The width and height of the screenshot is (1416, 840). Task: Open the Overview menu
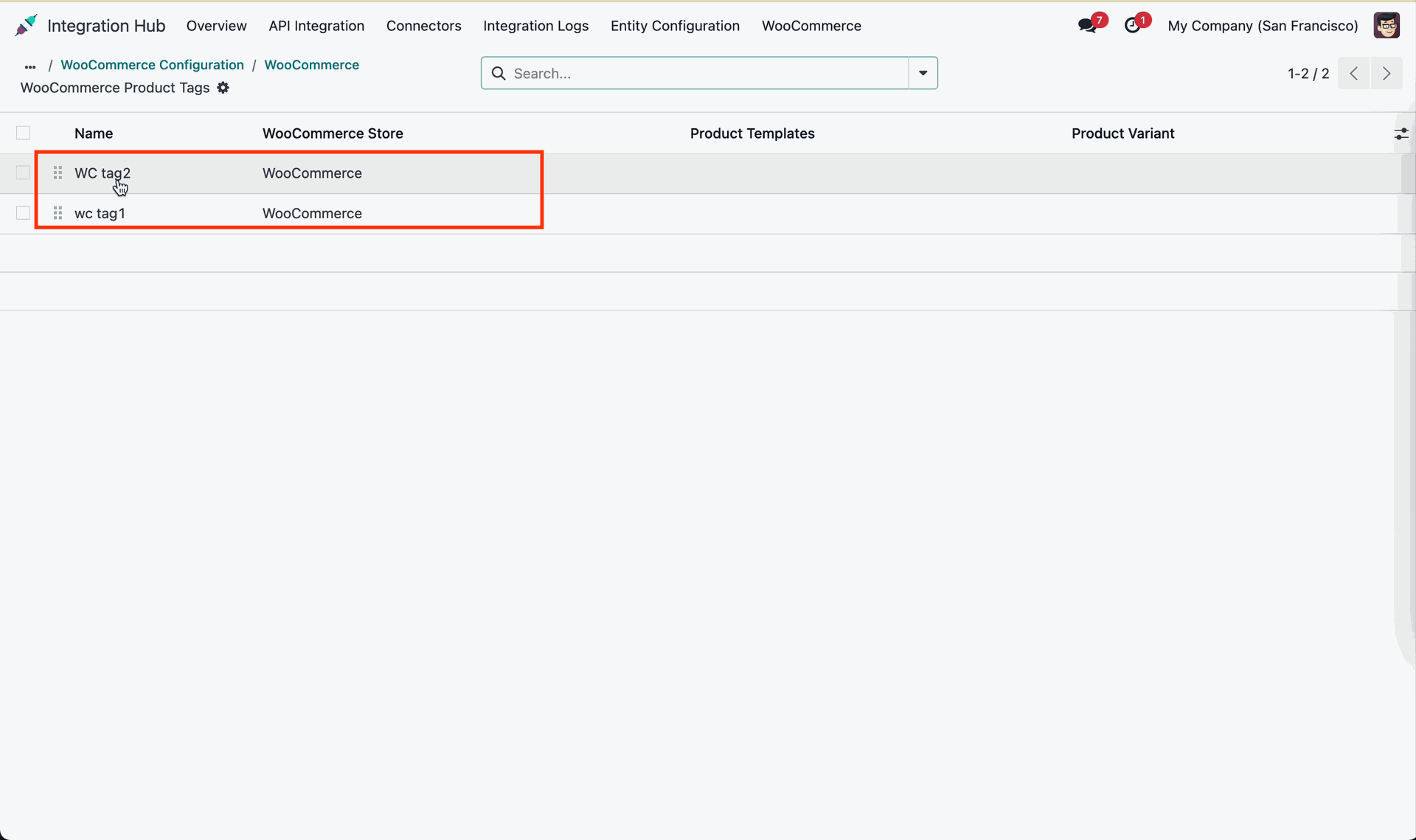pos(216,26)
